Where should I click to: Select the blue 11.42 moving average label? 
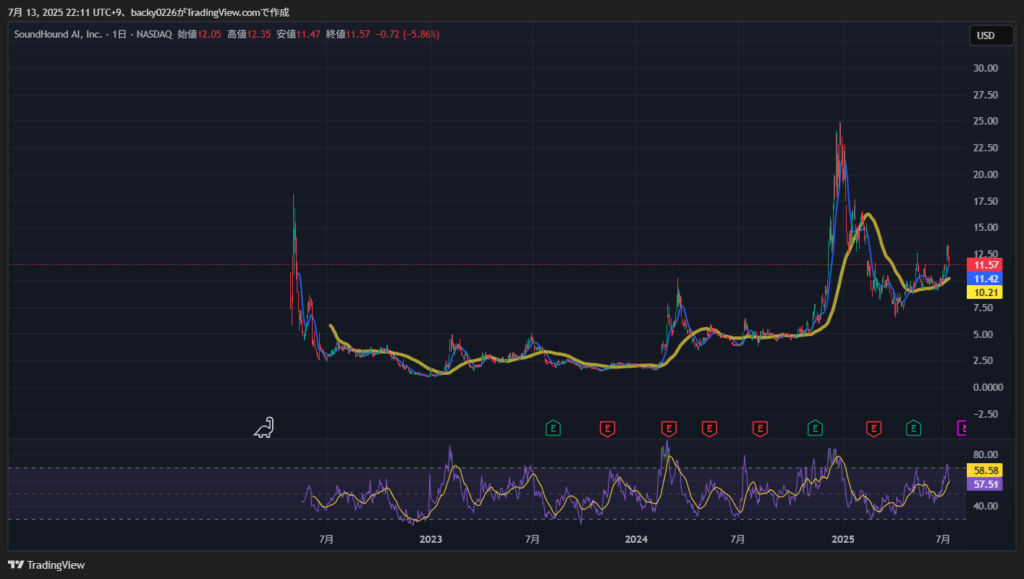985,279
